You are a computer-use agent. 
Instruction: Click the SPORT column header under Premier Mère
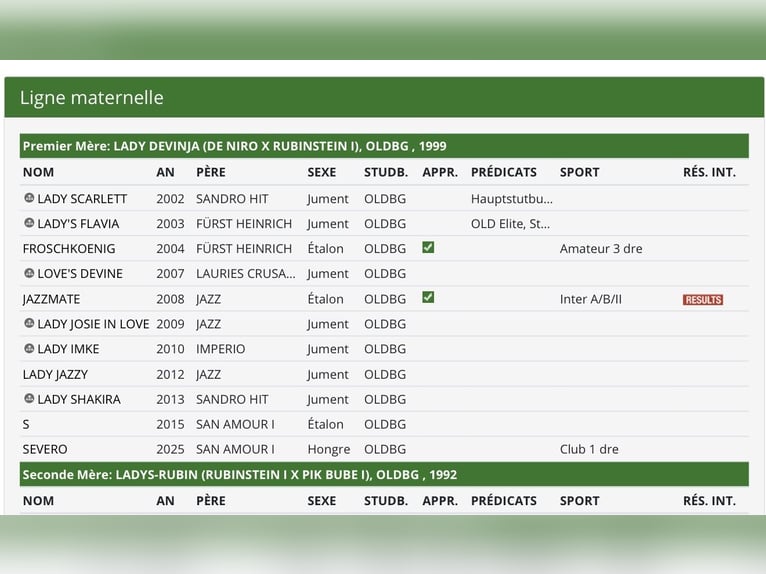tap(579, 172)
